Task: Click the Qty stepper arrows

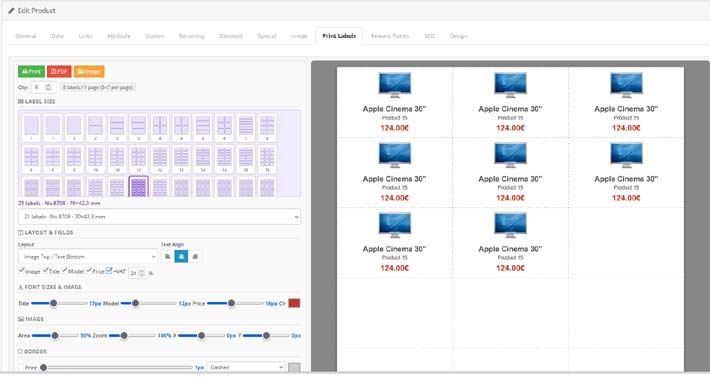Action: (x=48, y=87)
